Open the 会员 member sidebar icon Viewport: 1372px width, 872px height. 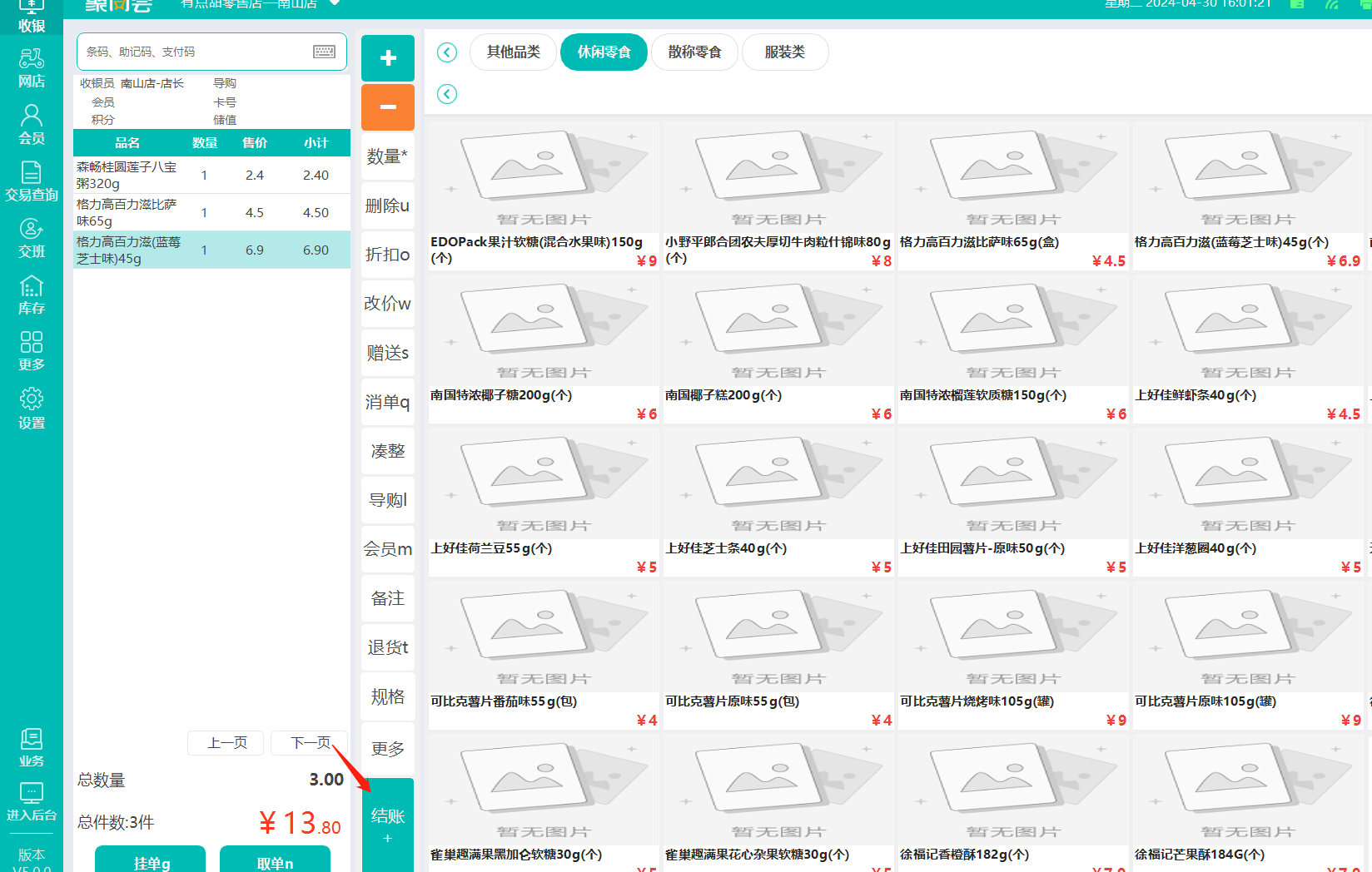click(x=32, y=125)
